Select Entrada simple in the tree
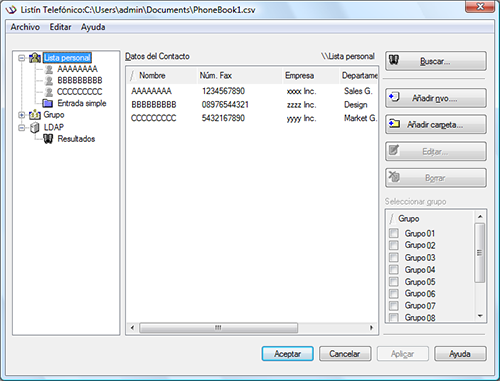The width and height of the screenshot is (500, 381). (82, 103)
